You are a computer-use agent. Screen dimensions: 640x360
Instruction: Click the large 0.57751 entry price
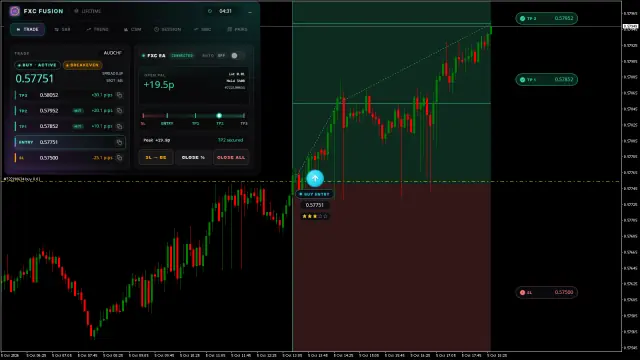(x=34, y=78)
